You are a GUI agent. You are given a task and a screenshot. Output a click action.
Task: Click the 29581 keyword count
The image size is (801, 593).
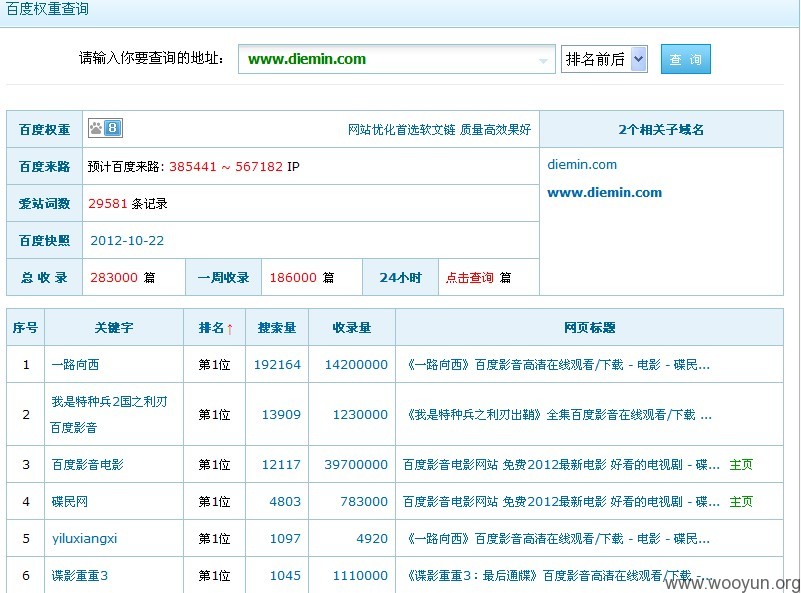point(107,203)
